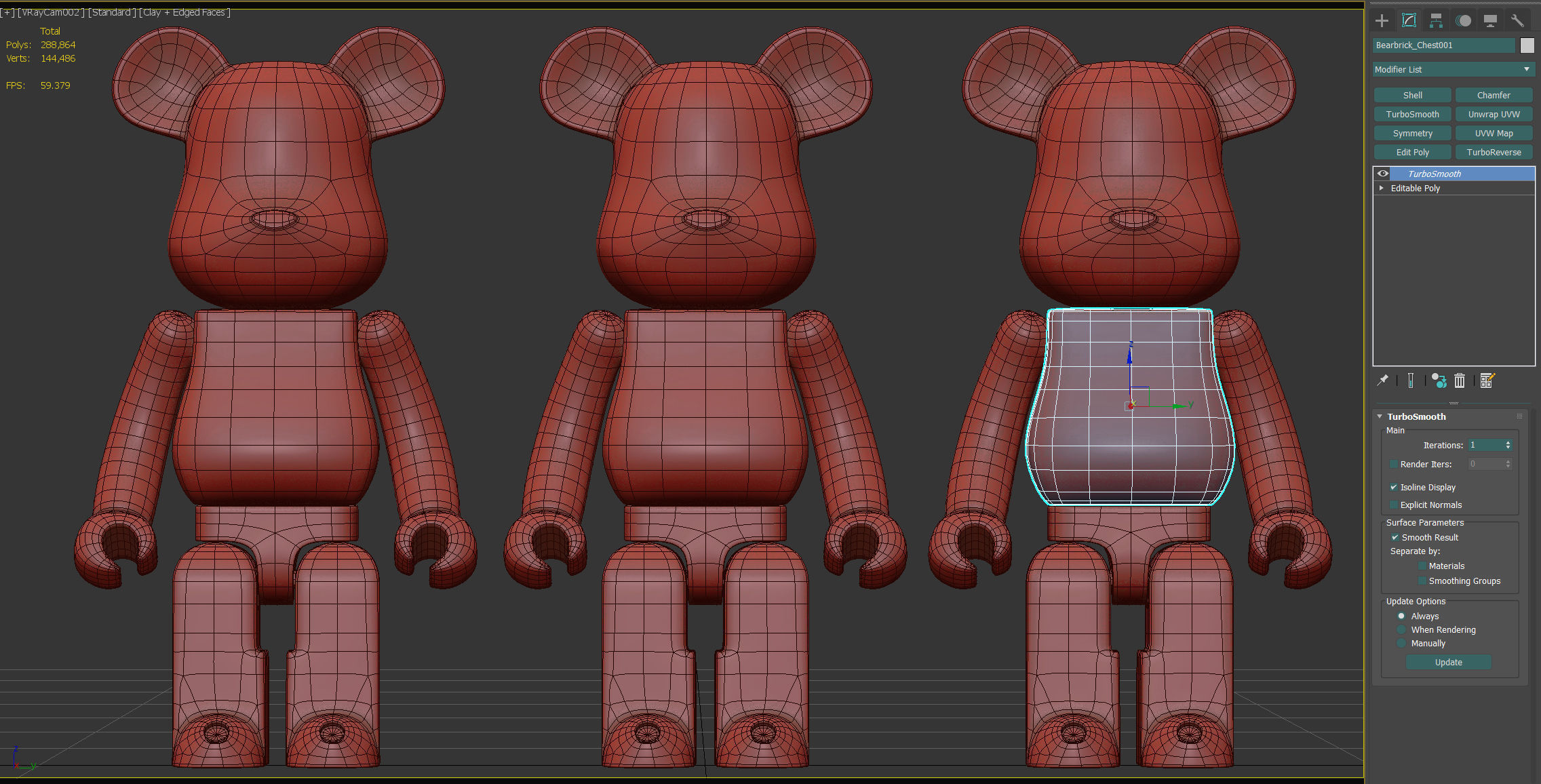Open the Display panel tab

pyautogui.click(x=1490, y=20)
